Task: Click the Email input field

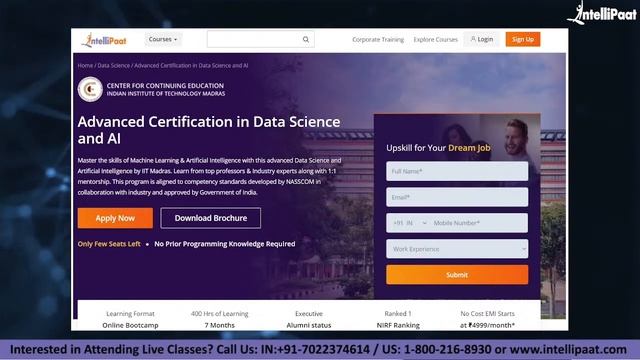Action: (x=457, y=197)
